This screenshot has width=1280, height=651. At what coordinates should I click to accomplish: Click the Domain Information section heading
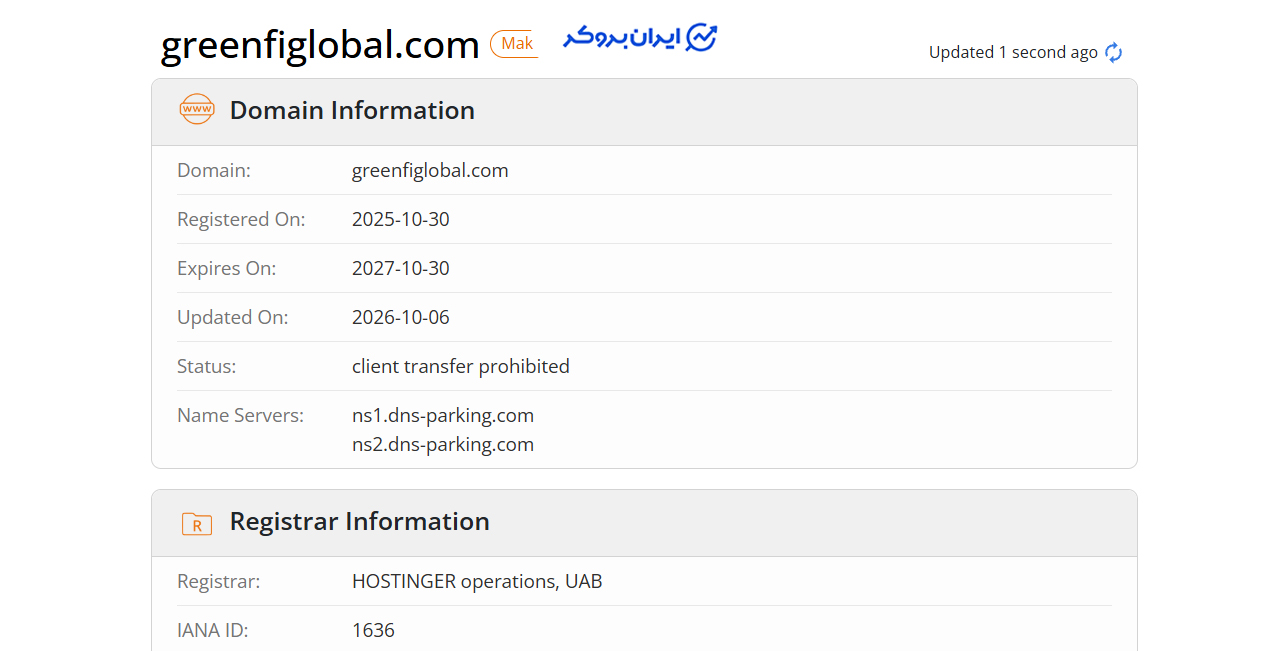(x=352, y=110)
